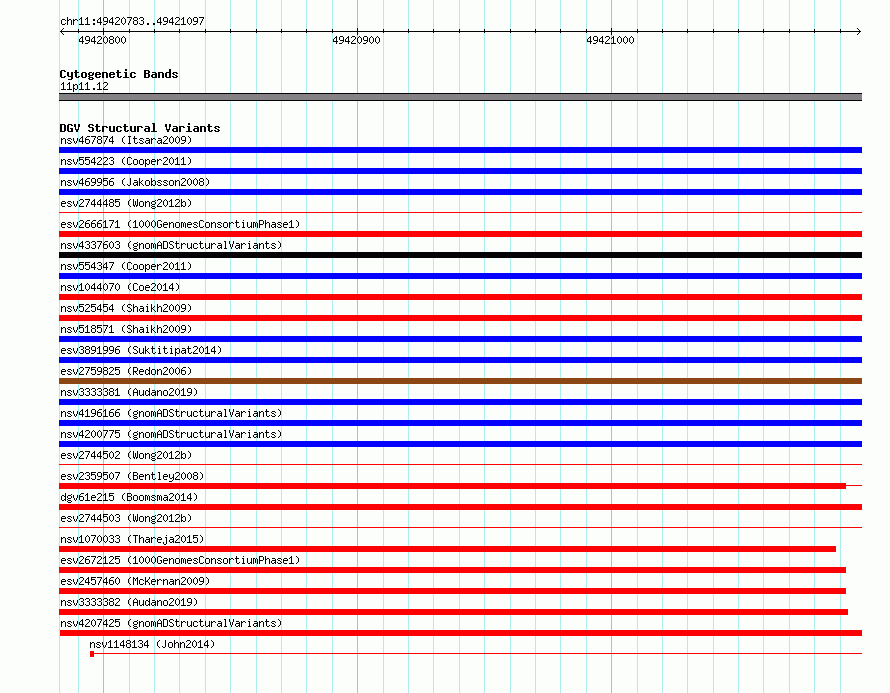Image resolution: width=890 pixels, height=693 pixels.
Task: Click the black bar under nsv4337603
Action: coord(460,255)
